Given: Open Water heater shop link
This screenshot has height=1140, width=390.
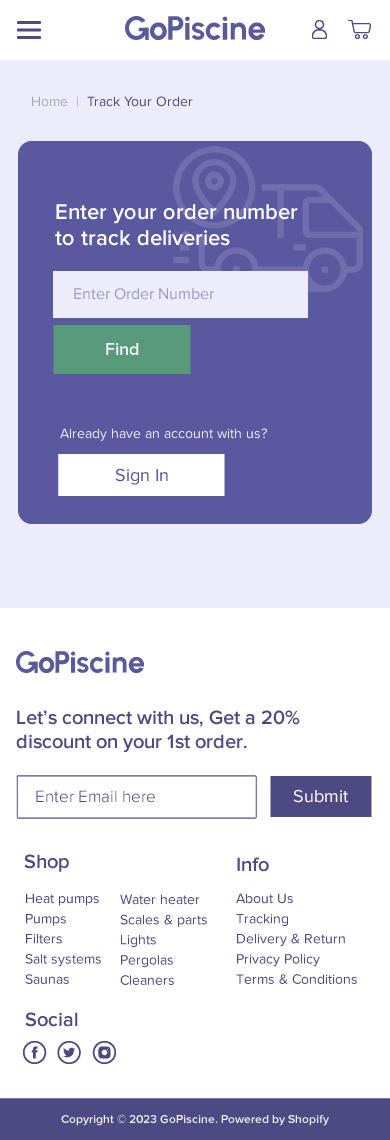Looking at the screenshot, I should [159, 900].
